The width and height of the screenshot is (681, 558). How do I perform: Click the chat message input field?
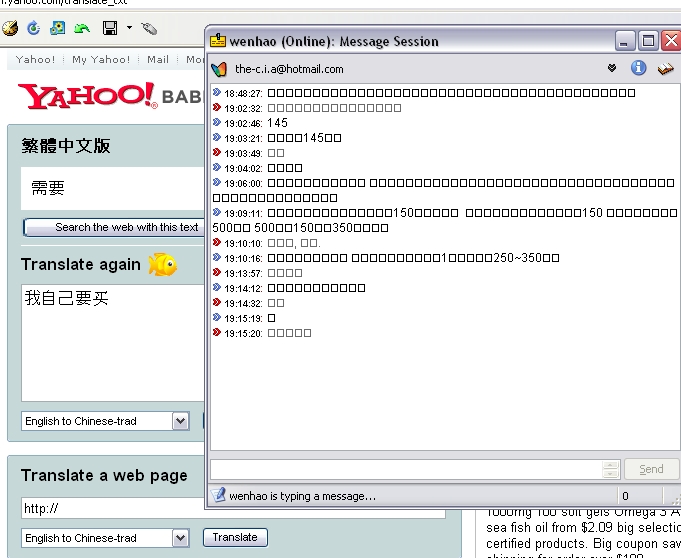coord(407,469)
